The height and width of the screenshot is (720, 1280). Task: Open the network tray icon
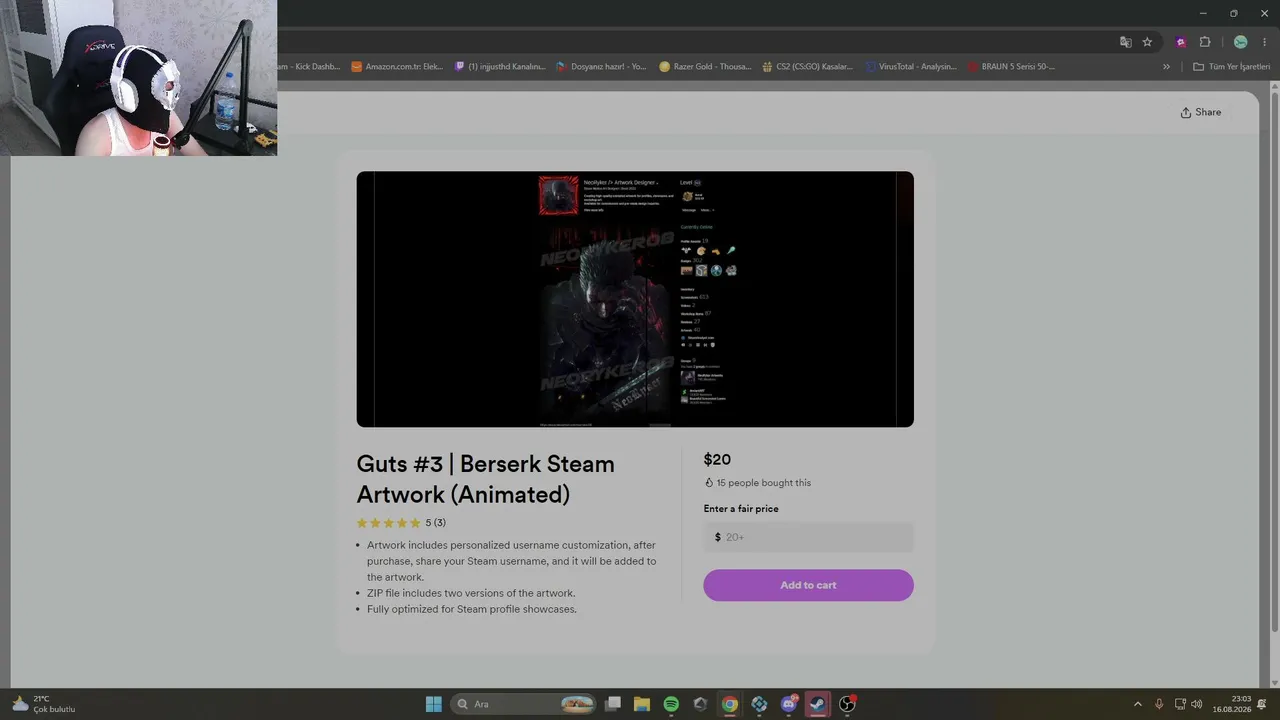(x=1180, y=704)
